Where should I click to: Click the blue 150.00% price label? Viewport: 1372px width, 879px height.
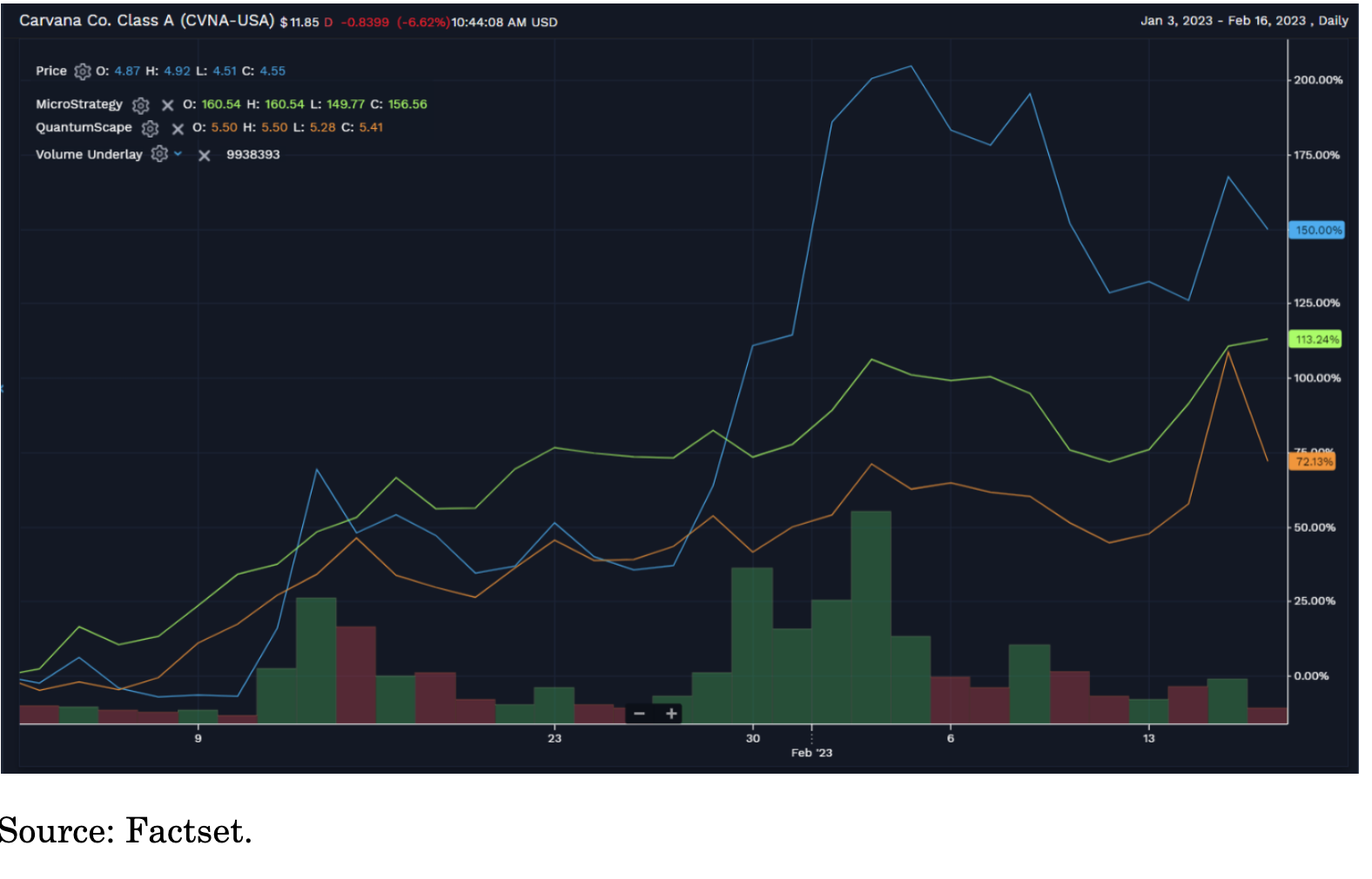[x=1317, y=231]
